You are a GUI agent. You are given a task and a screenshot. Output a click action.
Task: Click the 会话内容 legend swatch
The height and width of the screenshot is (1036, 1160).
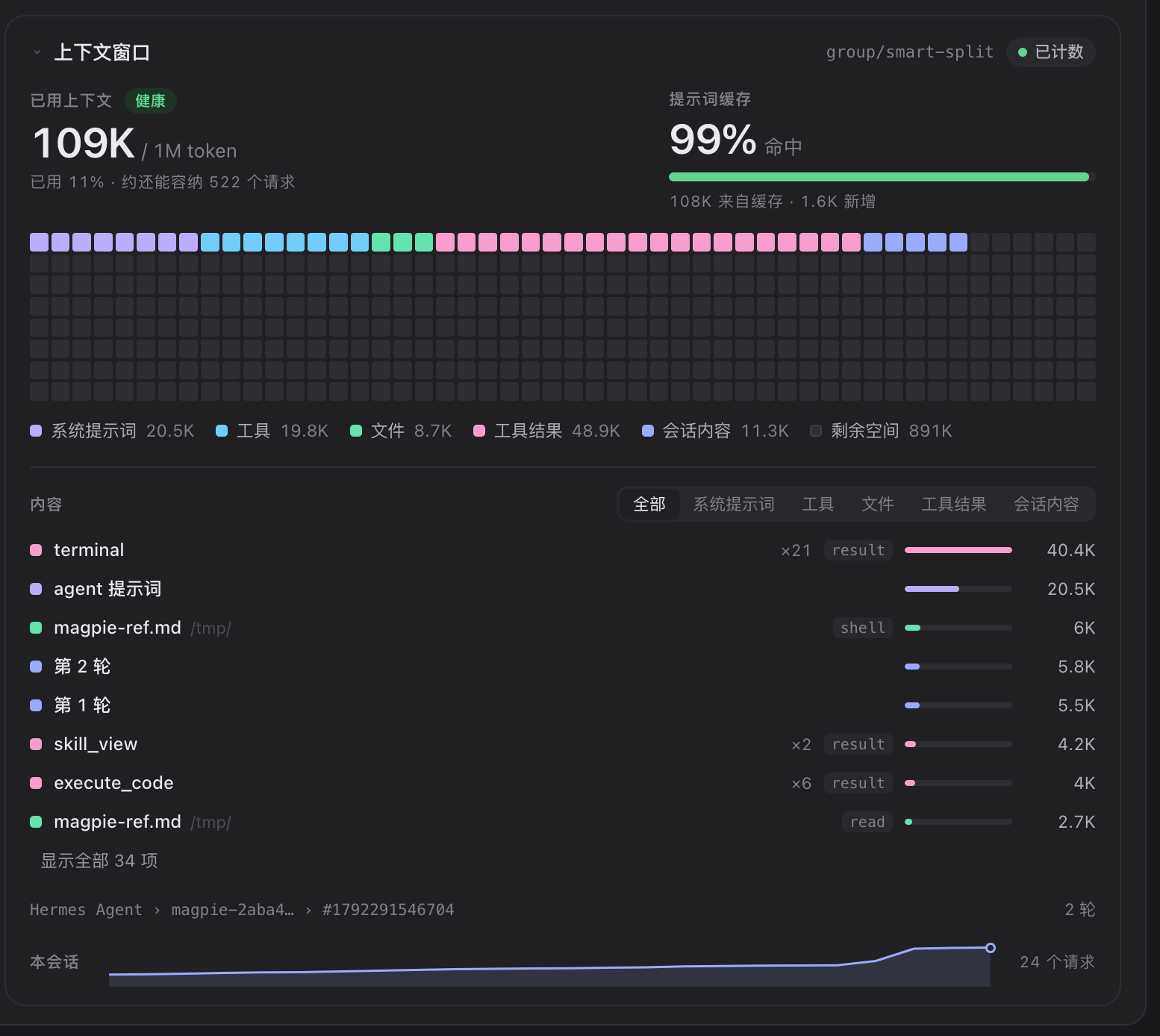coord(648,431)
